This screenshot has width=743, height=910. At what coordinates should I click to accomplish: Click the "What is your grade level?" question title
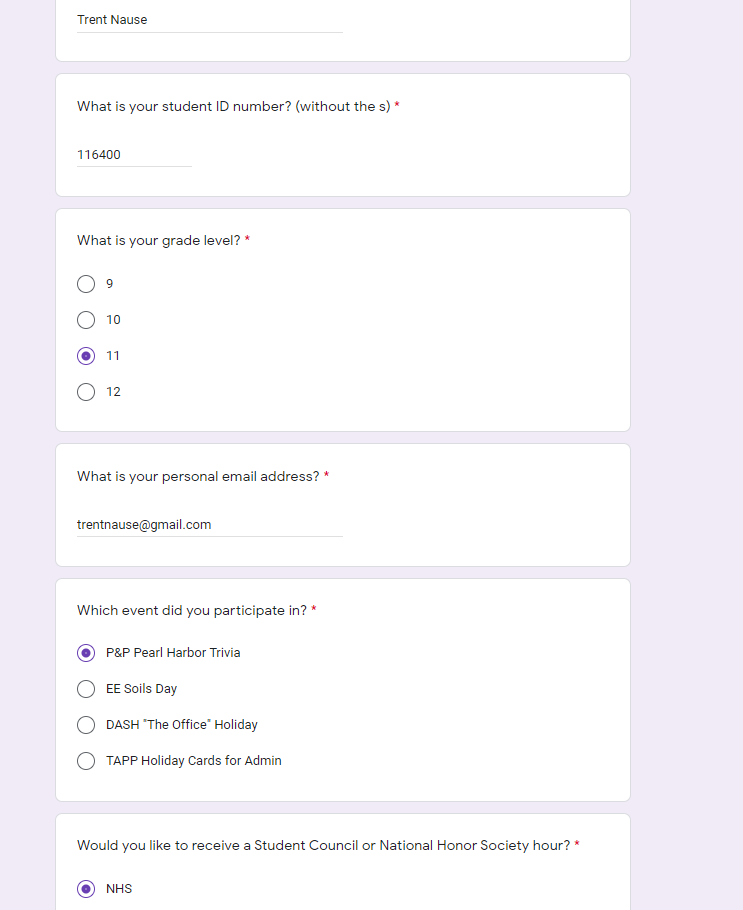(158, 241)
